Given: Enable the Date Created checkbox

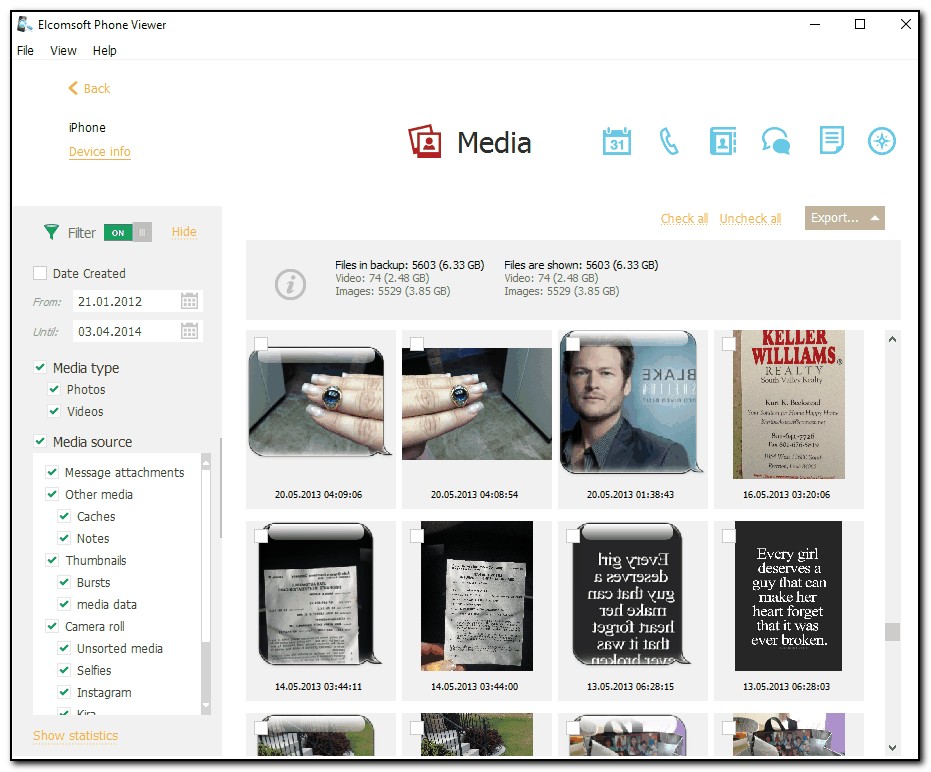Looking at the screenshot, I should click(40, 273).
